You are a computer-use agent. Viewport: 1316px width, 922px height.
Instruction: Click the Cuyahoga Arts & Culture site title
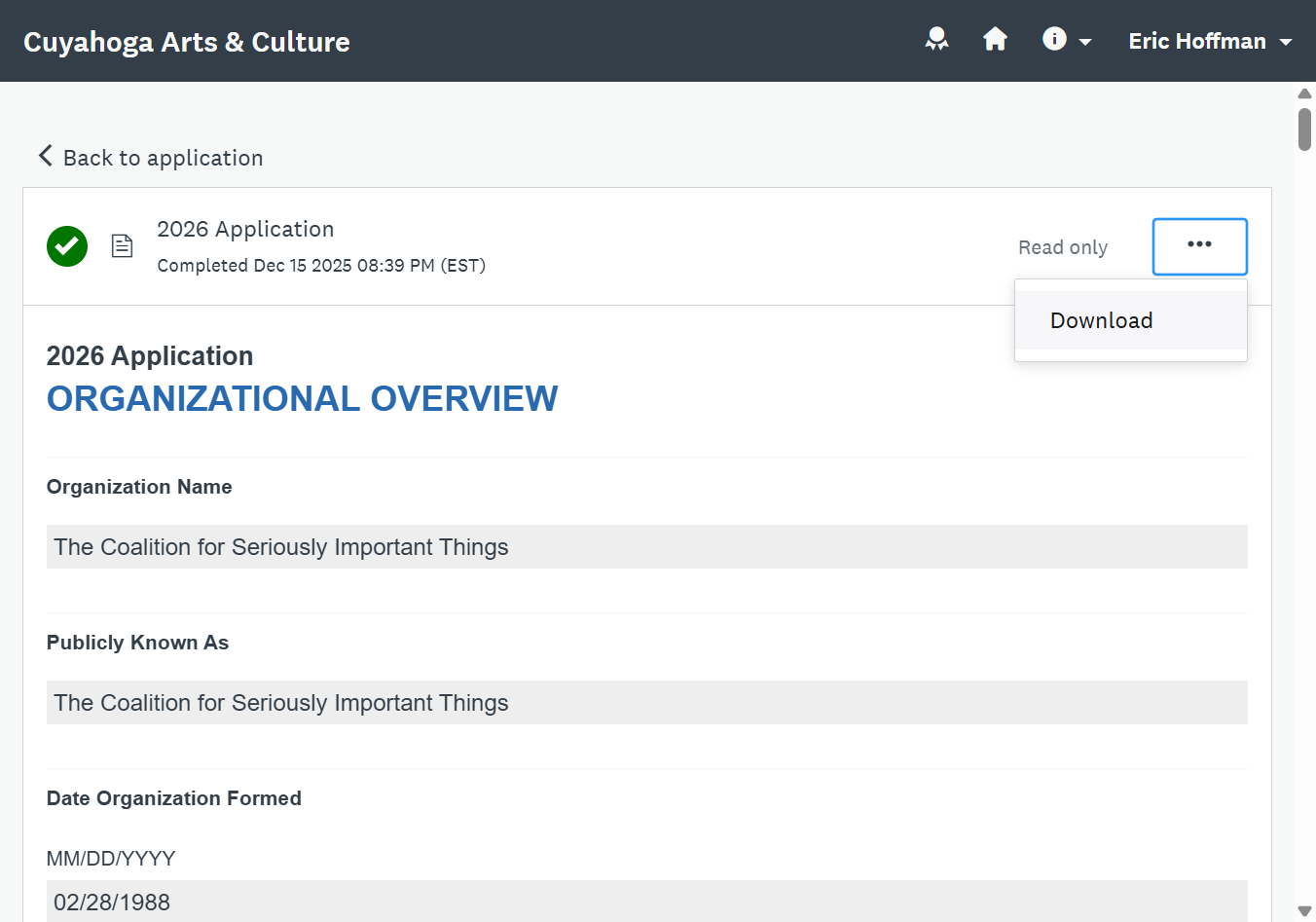click(x=187, y=42)
